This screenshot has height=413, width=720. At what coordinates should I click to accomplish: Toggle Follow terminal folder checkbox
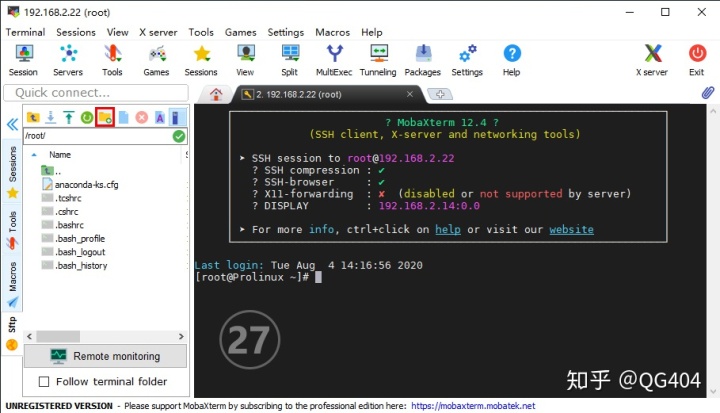[44, 382]
